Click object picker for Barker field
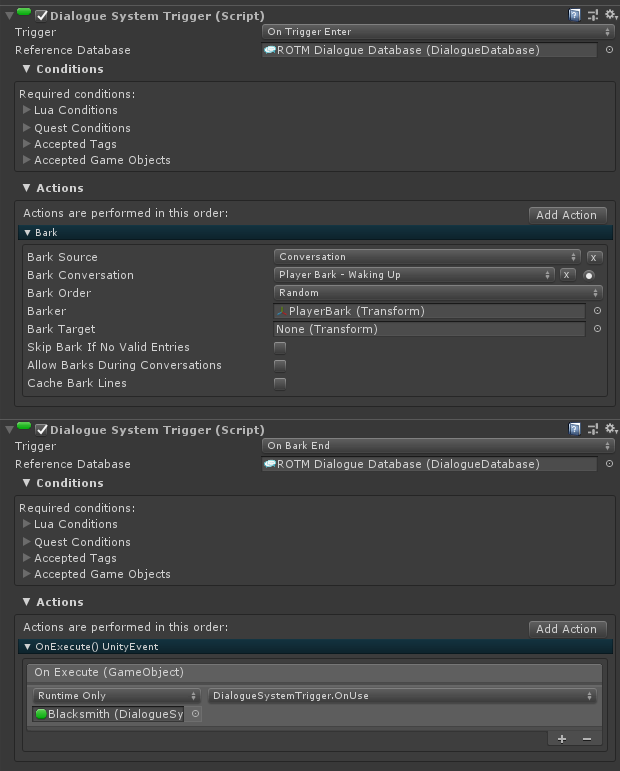 click(x=597, y=311)
